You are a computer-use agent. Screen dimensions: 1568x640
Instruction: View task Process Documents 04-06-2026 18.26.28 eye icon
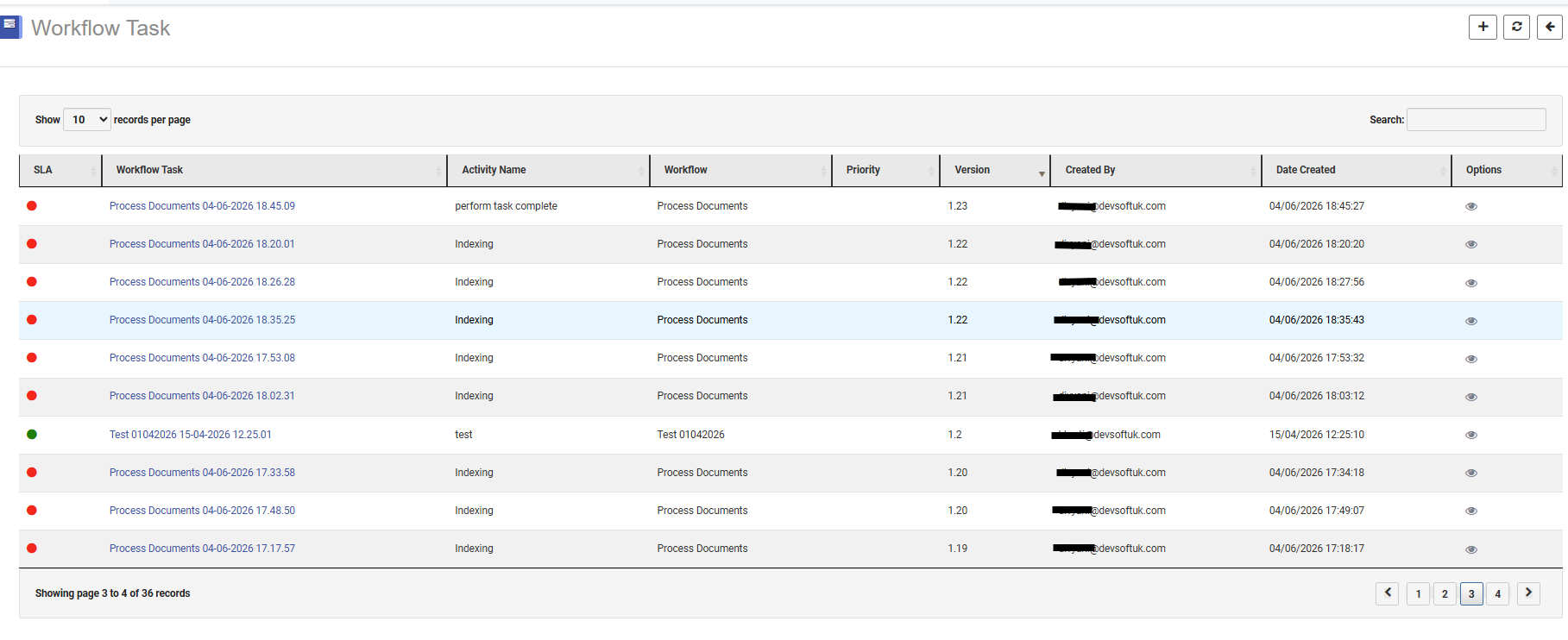[1471, 283]
